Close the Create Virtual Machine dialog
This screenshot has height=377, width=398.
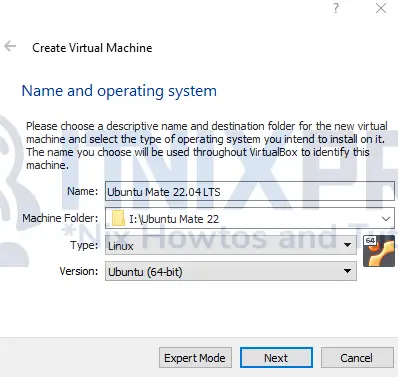click(381, 8)
